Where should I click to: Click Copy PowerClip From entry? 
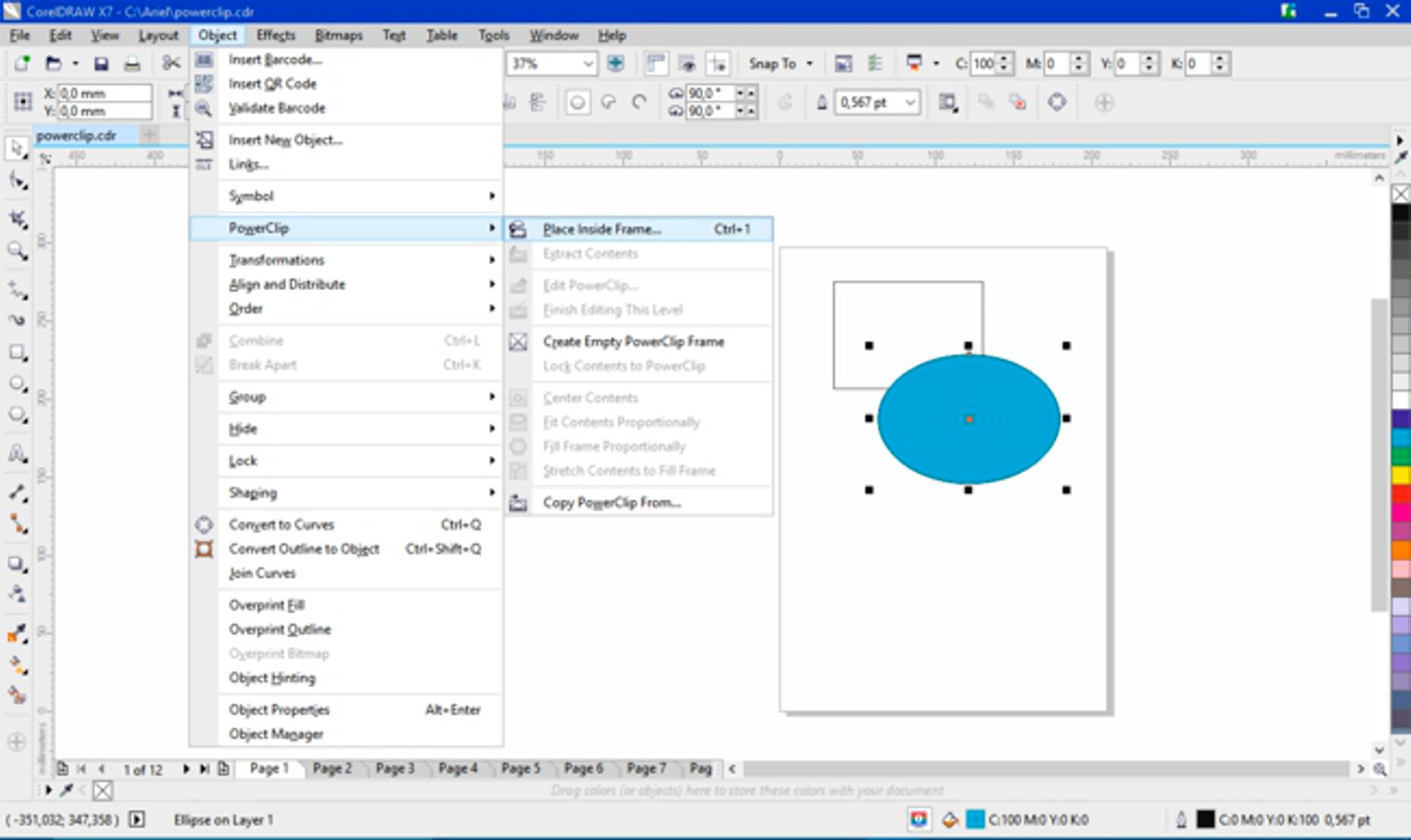[639, 503]
